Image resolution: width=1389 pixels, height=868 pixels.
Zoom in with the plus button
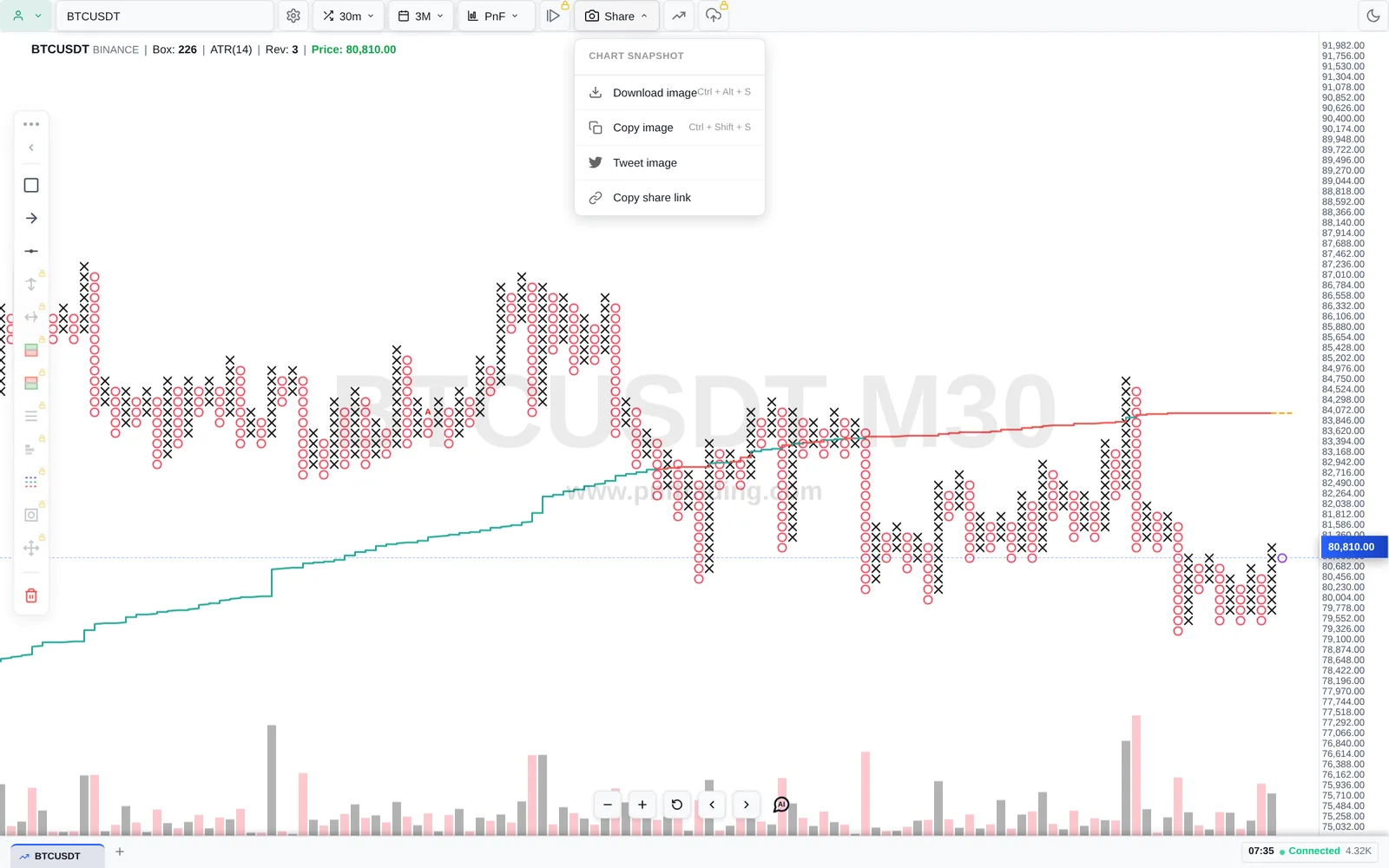pos(642,805)
